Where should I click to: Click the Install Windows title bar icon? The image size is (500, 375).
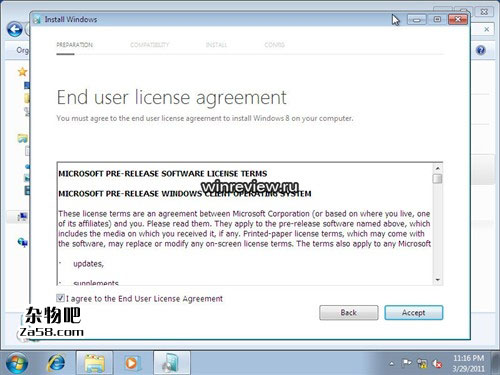pyautogui.click(x=37, y=19)
